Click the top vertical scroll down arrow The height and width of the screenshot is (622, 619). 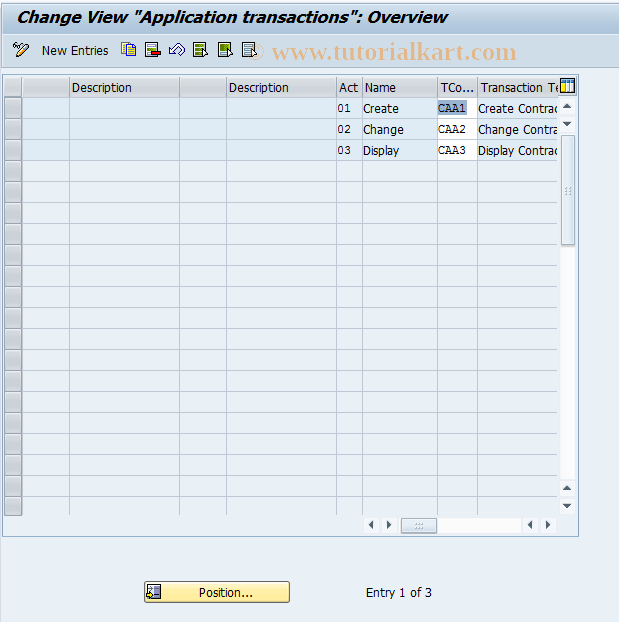click(x=567, y=124)
